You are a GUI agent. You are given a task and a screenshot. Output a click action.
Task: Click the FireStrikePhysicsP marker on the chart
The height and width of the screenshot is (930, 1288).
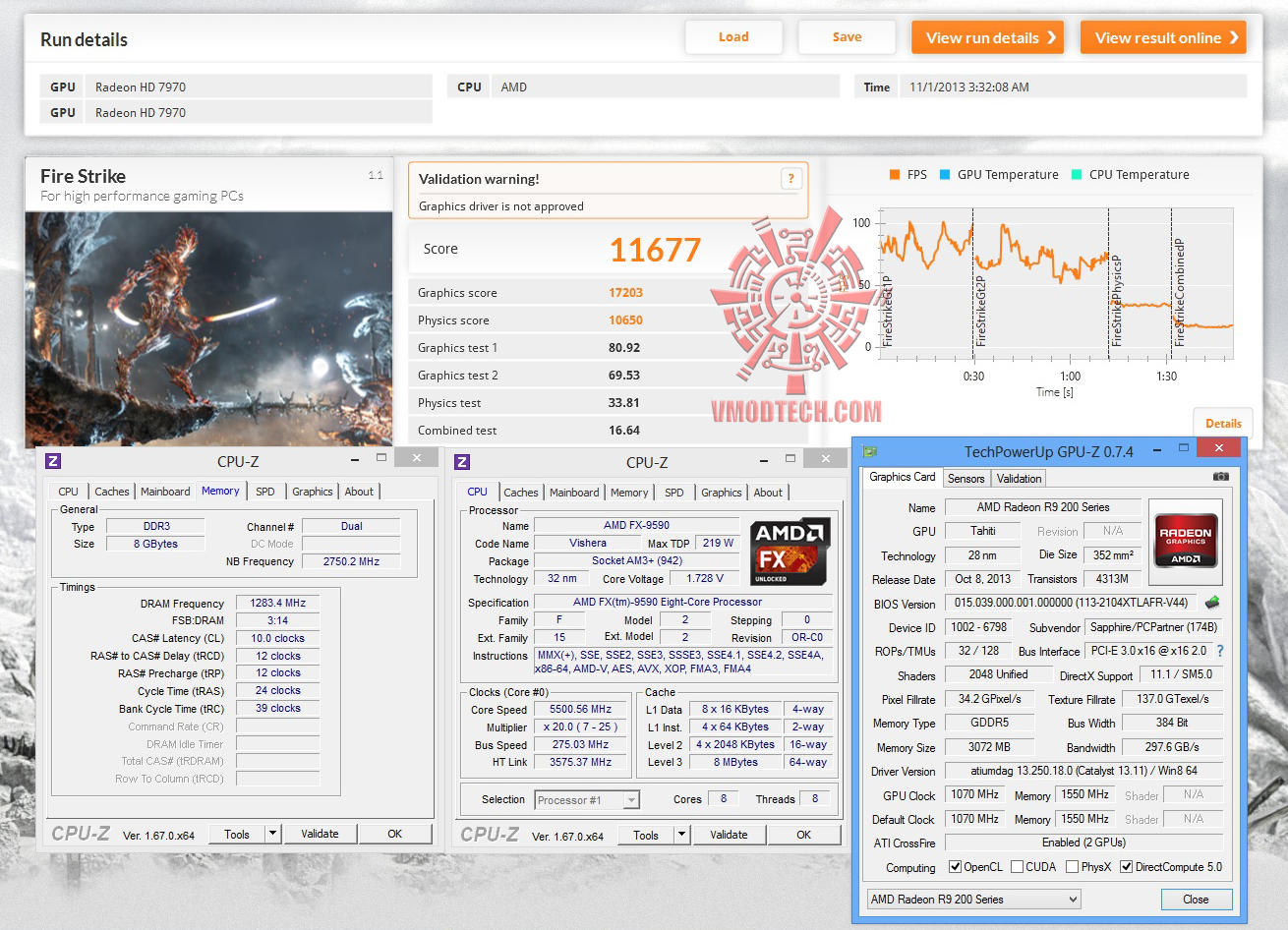tap(1115, 300)
